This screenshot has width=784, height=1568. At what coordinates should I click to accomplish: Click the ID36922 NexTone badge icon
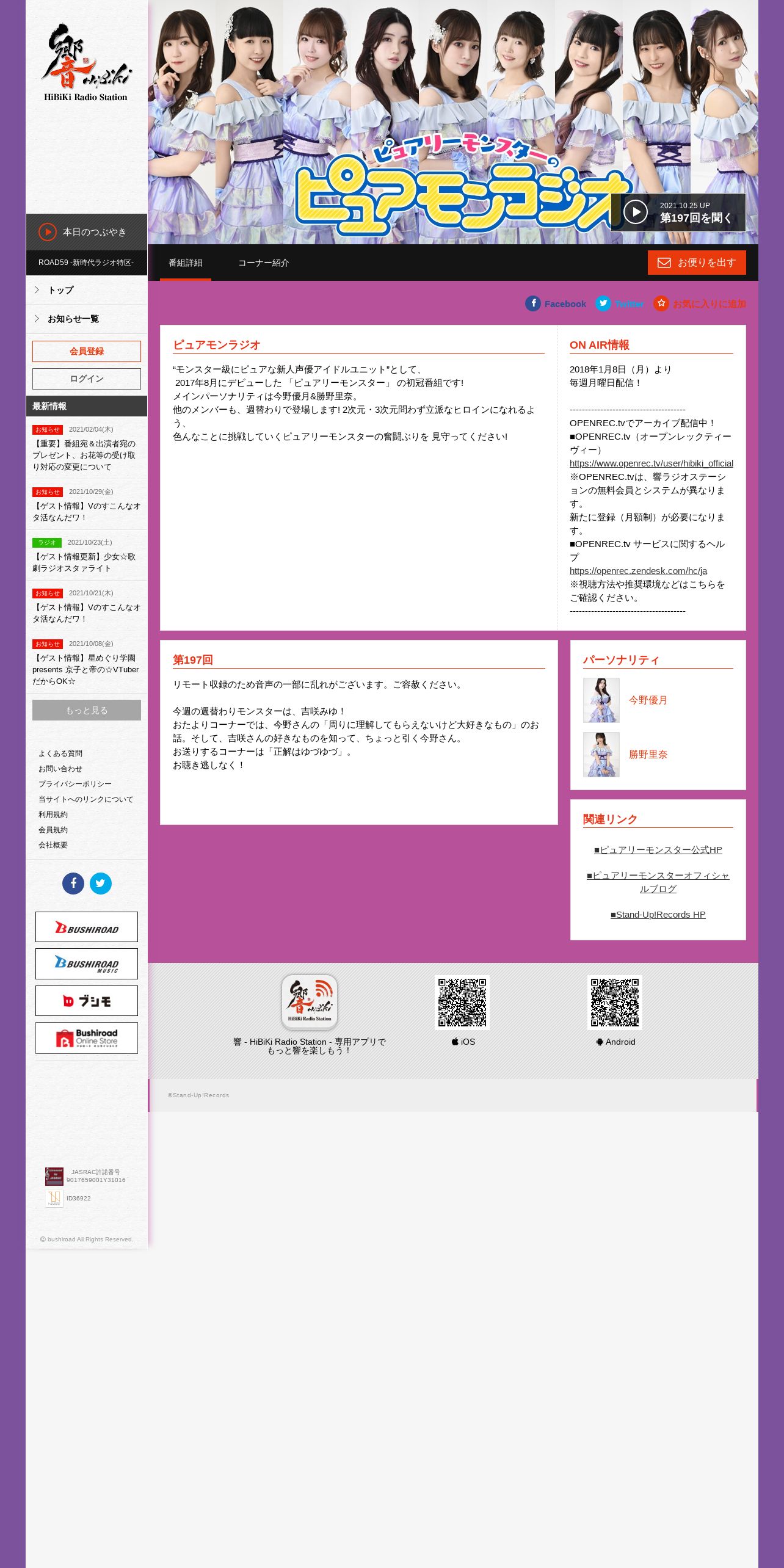click(x=54, y=1199)
